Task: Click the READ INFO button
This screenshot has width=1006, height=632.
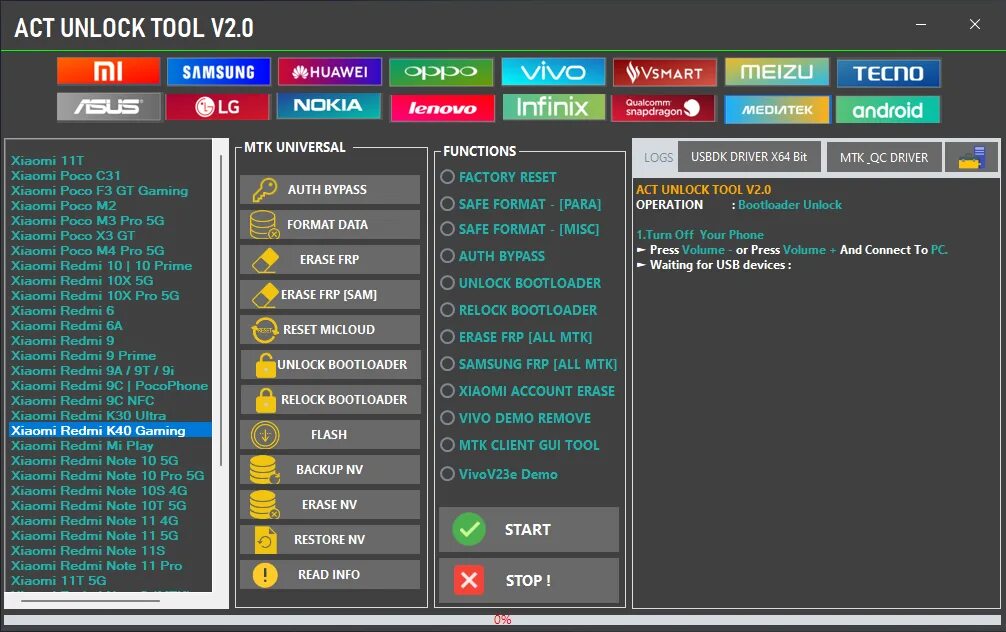Action: coord(330,574)
